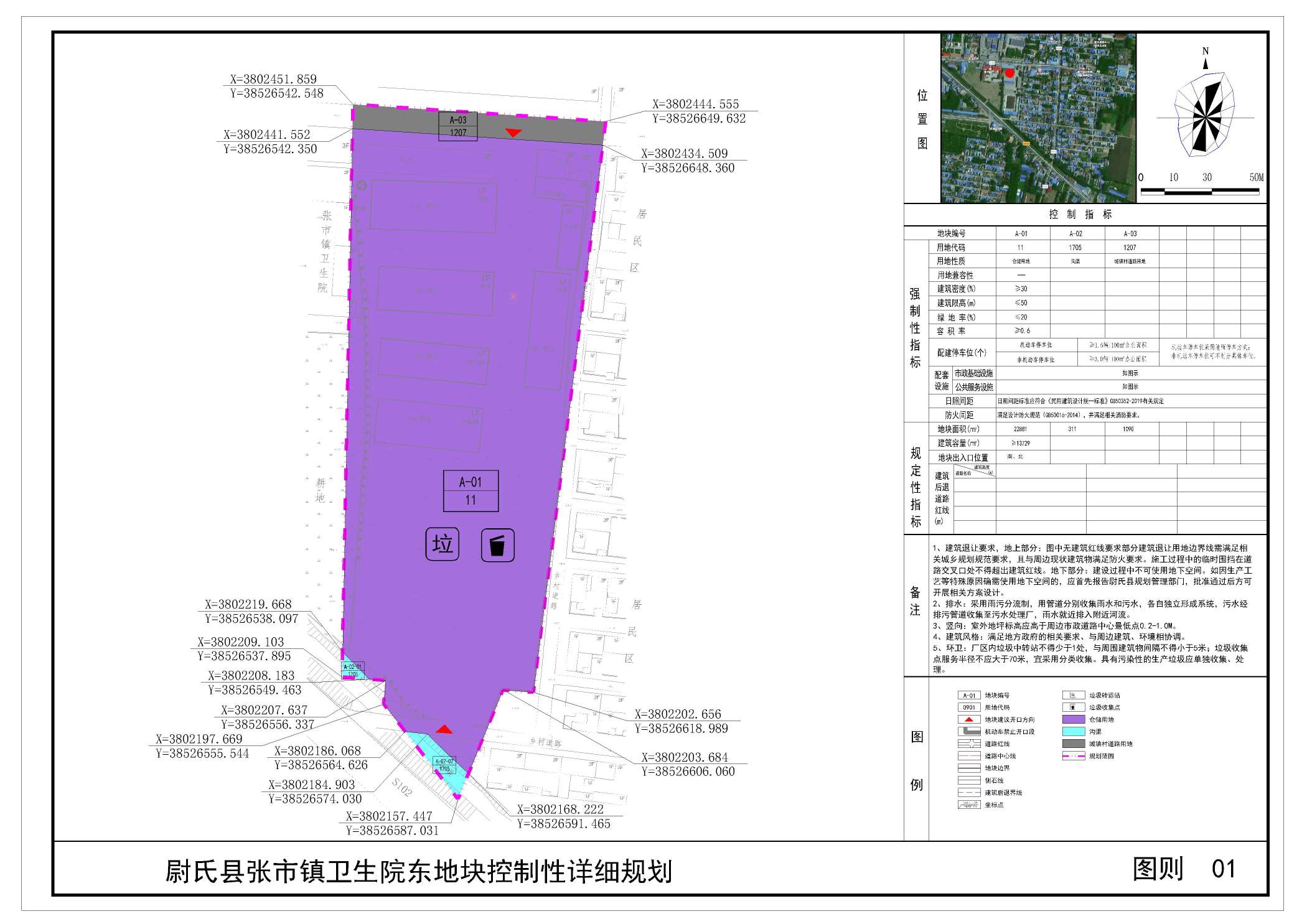Click the A-03 1207 parcel label
This screenshot has width=1307, height=924.
coord(458,126)
